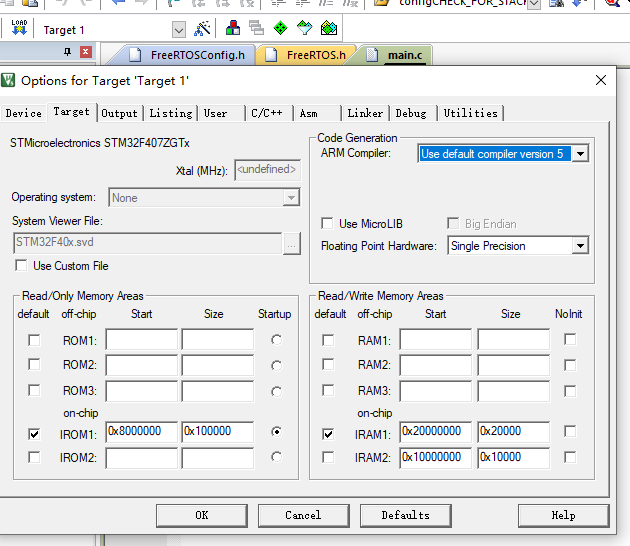630x546 pixels.
Task: Close the Options for Target dialog
Action: [601, 80]
